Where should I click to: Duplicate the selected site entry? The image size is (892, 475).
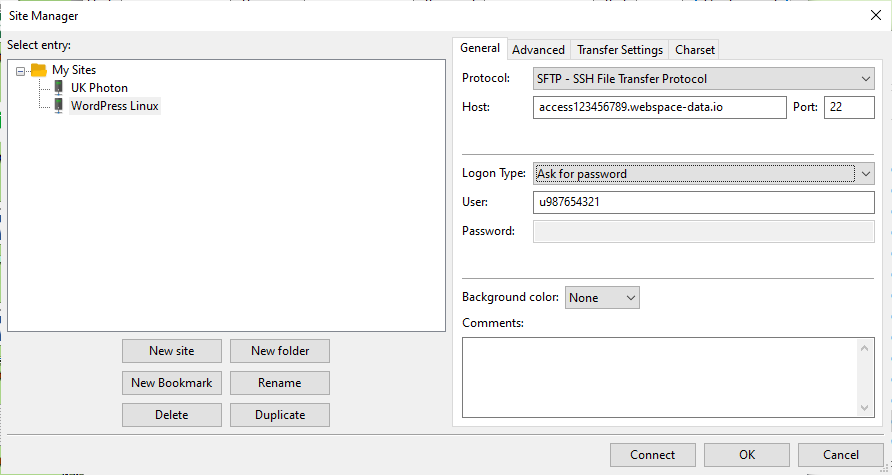point(280,415)
